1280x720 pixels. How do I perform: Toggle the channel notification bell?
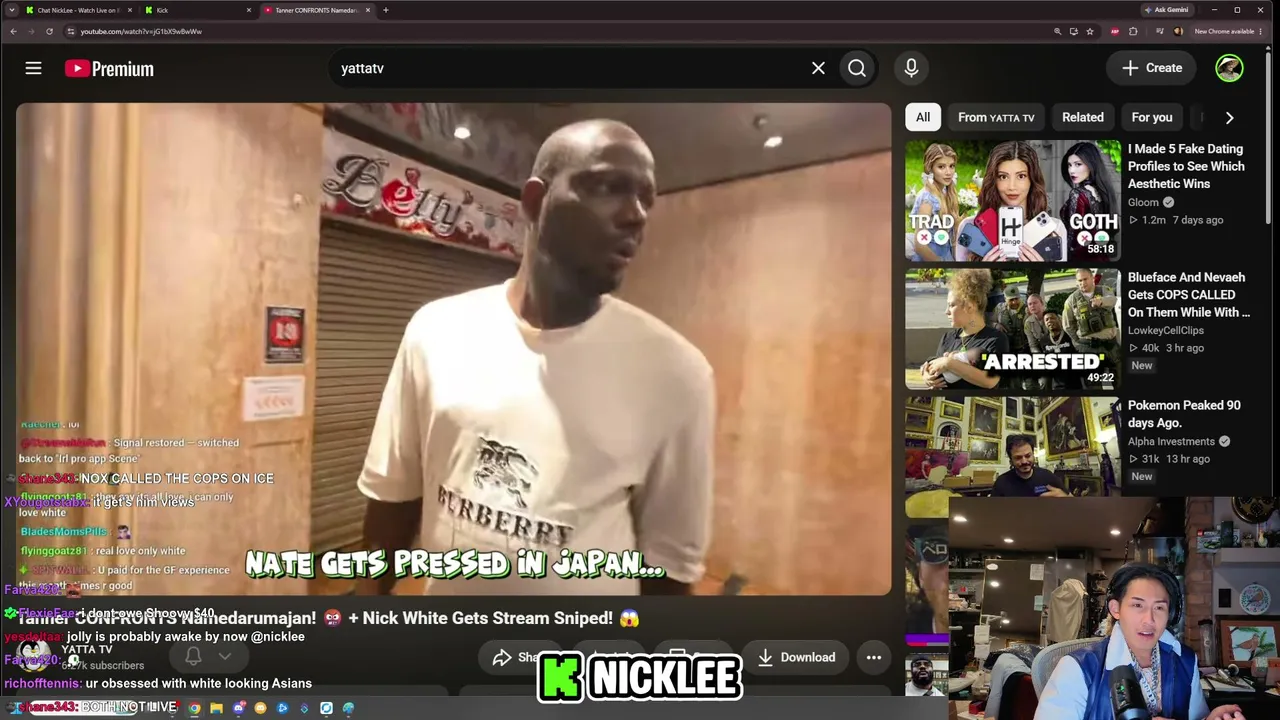193,656
